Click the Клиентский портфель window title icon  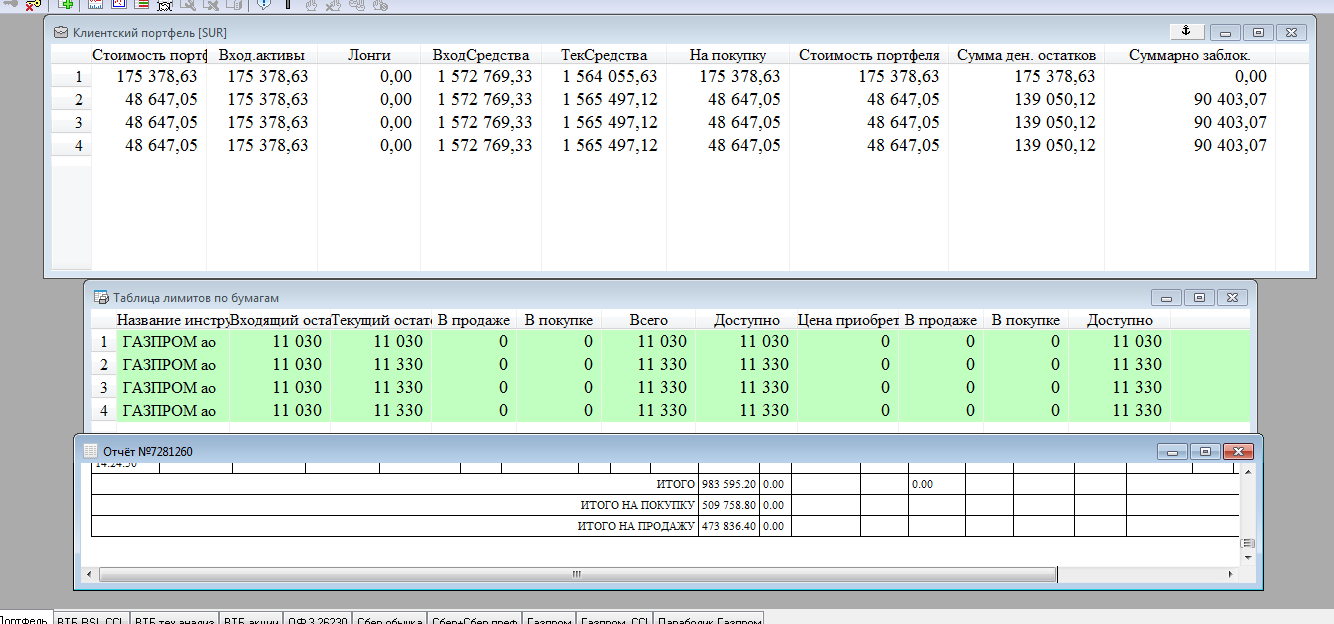pos(61,33)
